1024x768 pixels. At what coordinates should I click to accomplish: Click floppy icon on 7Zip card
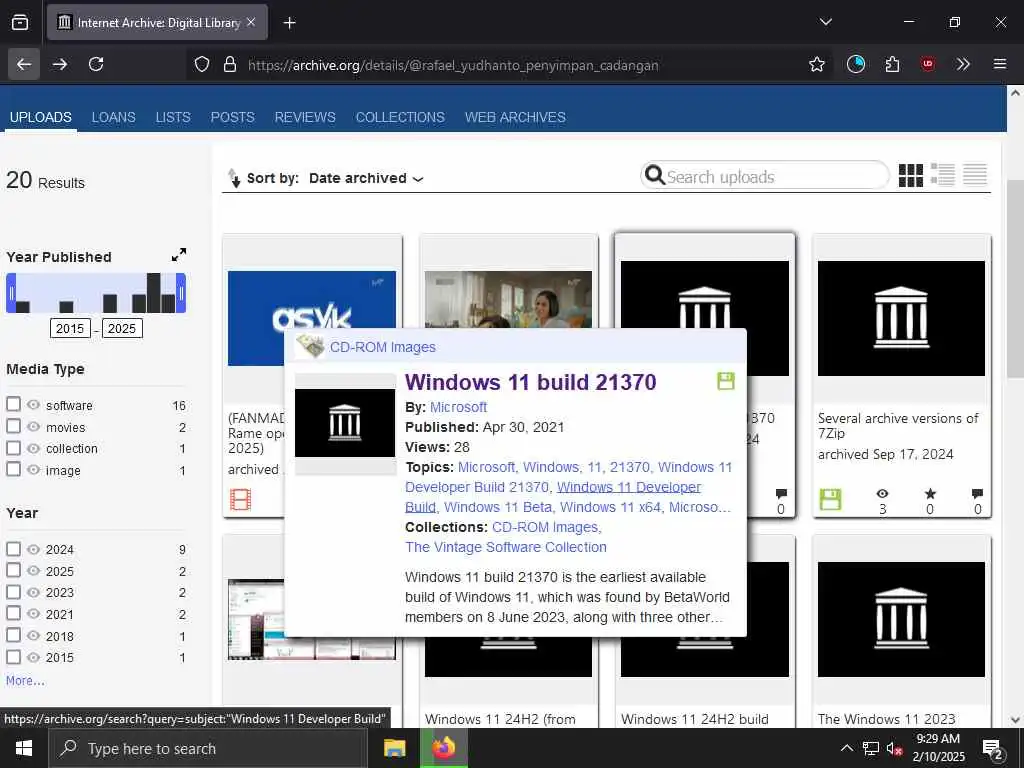click(x=830, y=500)
